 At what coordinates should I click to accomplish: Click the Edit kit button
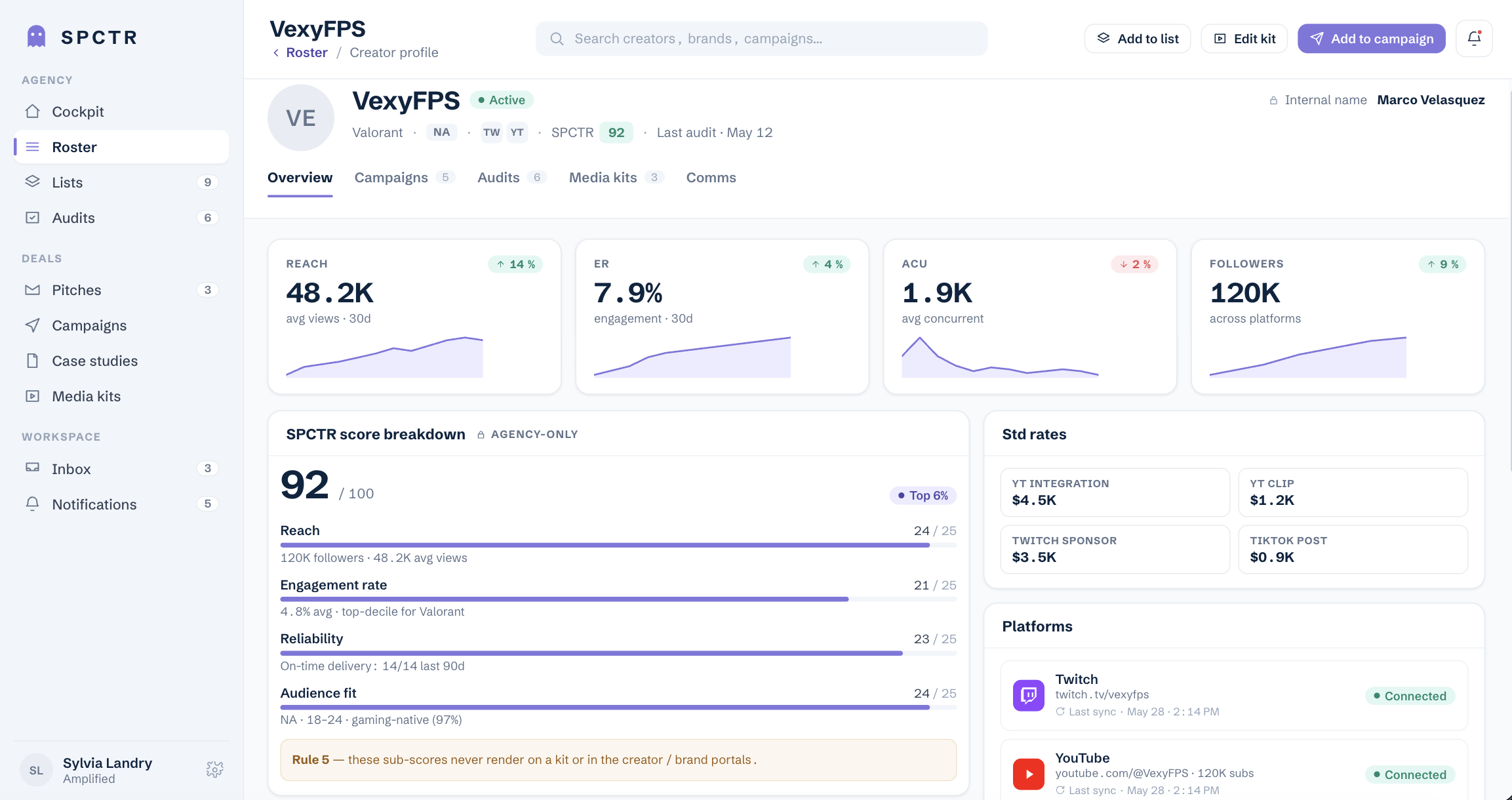tap(1244, 39)
